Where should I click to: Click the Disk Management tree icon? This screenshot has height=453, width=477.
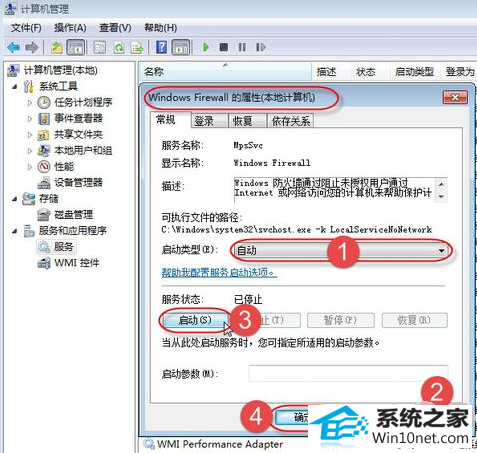[44, 215]
